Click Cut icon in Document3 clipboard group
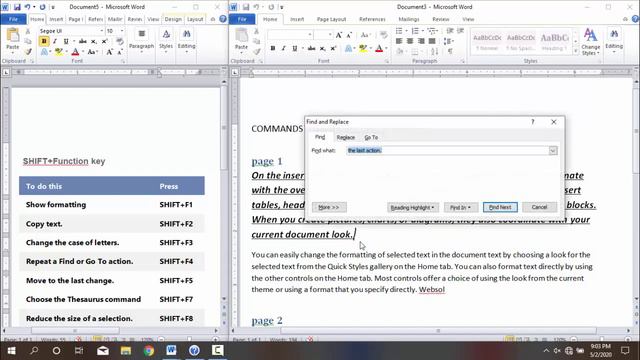 [256, 31]
